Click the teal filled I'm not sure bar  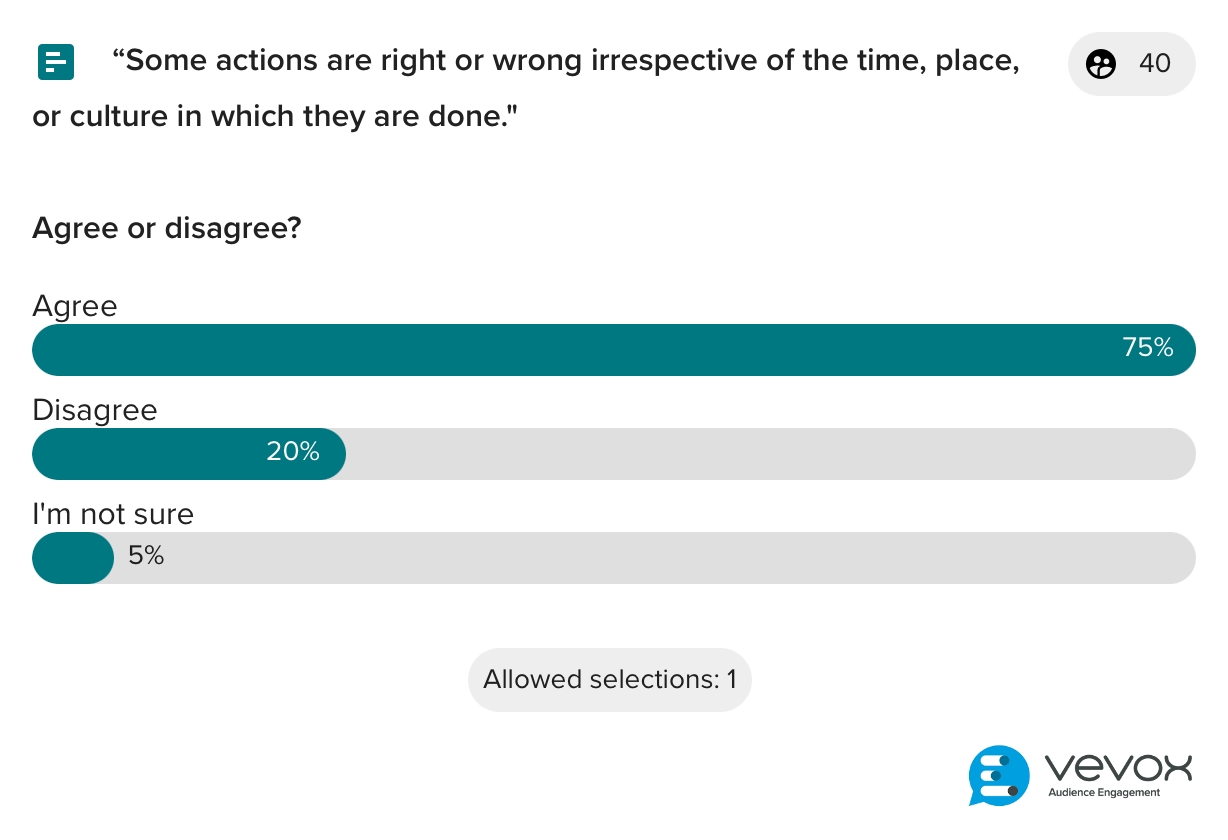[x=73, y=558]
